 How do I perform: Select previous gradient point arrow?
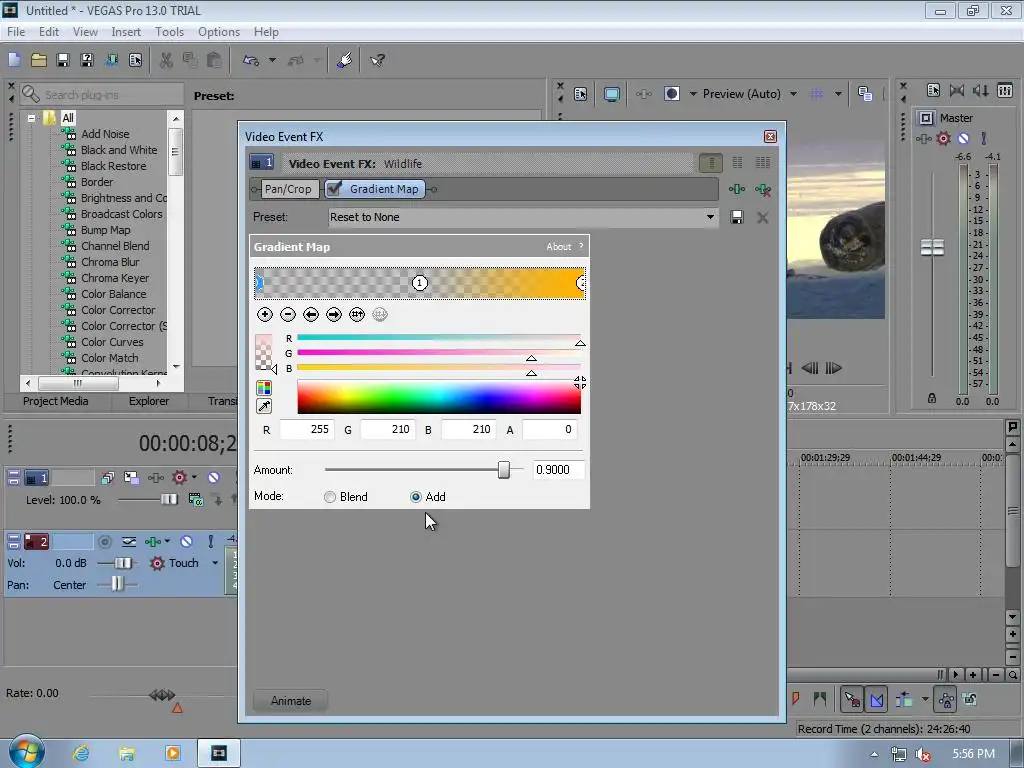[x=311, y=315]
